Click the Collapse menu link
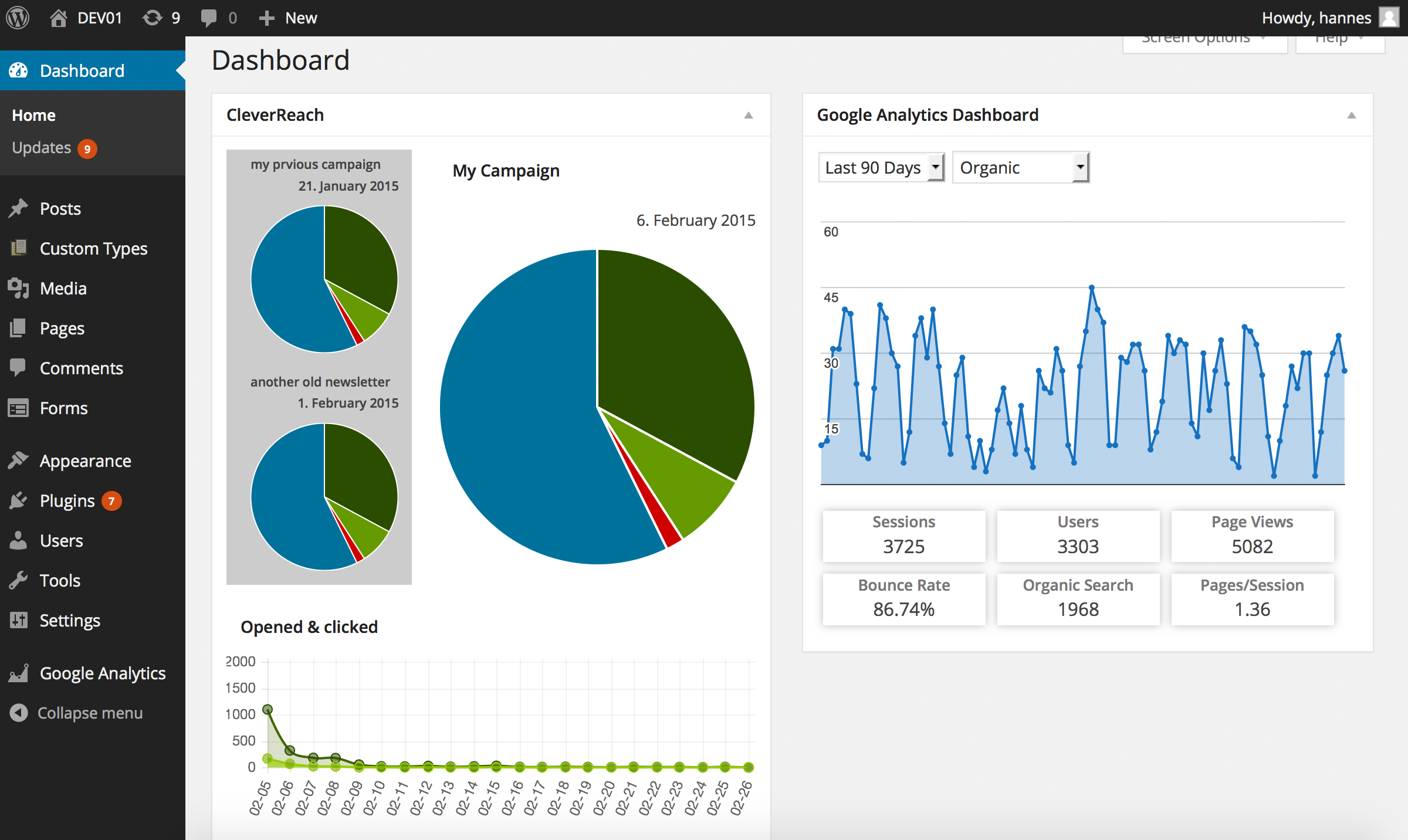Viewport: 1408px width, 840px height. pos(90,713)
